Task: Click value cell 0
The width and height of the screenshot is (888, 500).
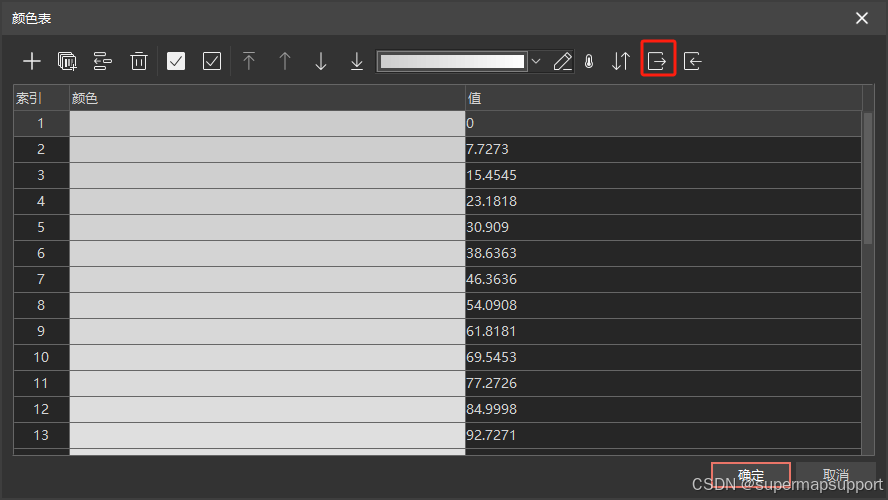Action: click(x=663, y=123)
